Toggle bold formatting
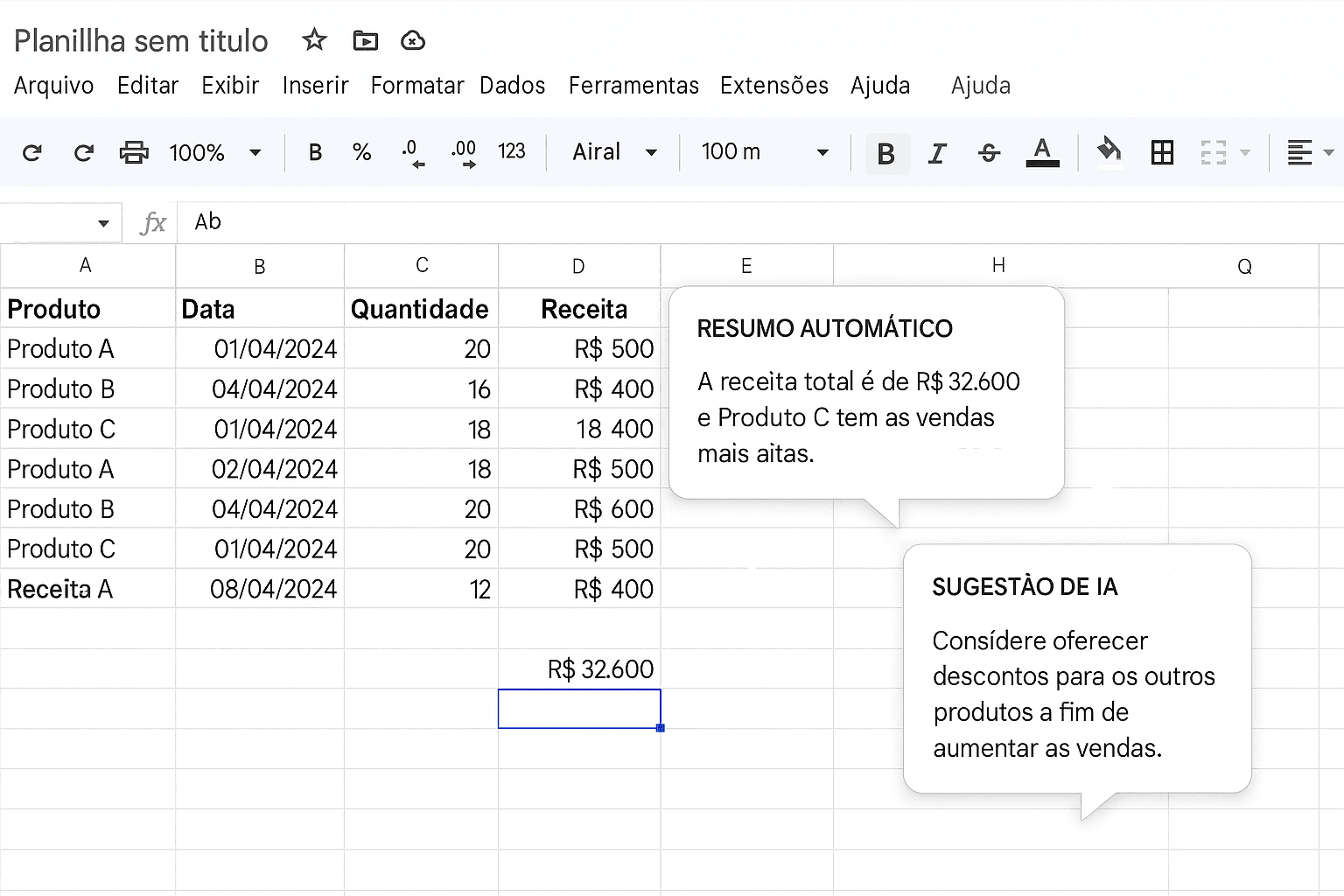Viewport: 1344px width, 896px height. pos(886,152)
